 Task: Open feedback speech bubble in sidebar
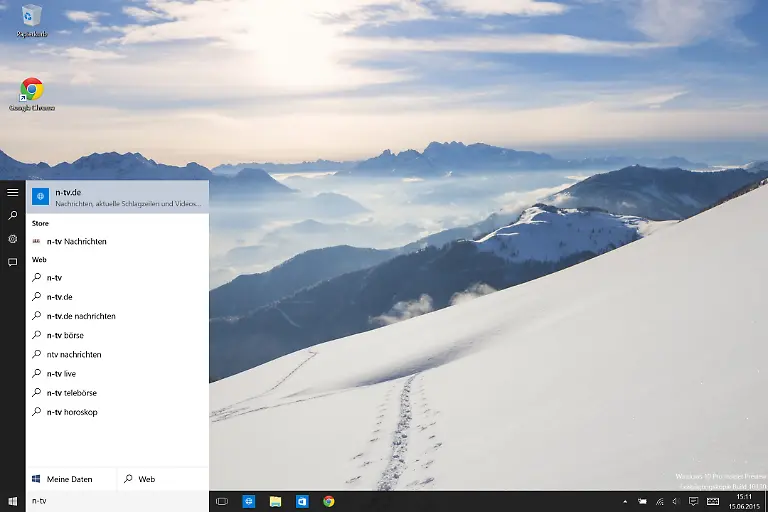[12, 262]
